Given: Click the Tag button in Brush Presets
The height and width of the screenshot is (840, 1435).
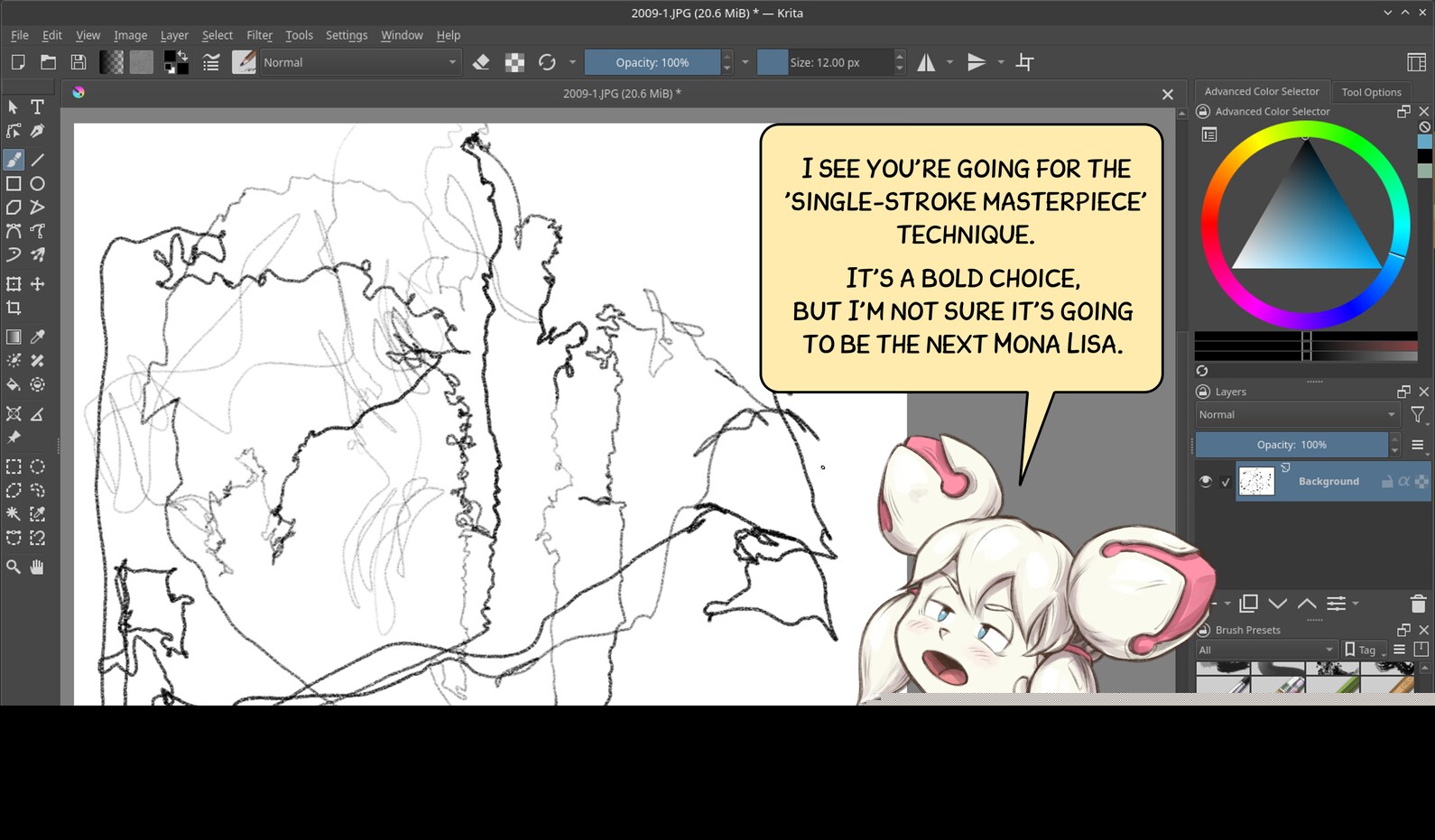Looking at the screenshot, I should (1361, 650).
